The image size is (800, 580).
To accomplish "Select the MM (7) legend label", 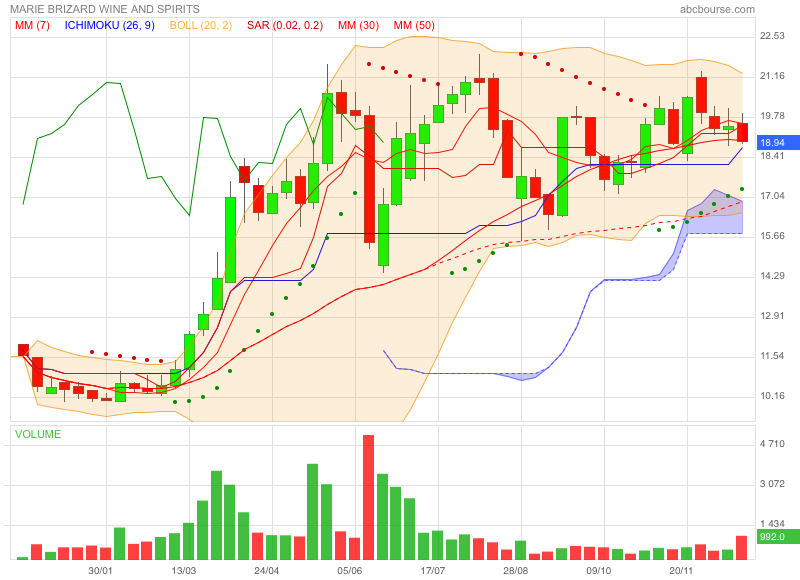I will 32,26.
